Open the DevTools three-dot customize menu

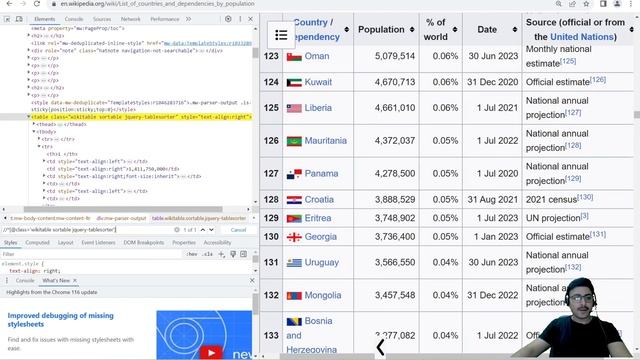click(x=240, y=19)
